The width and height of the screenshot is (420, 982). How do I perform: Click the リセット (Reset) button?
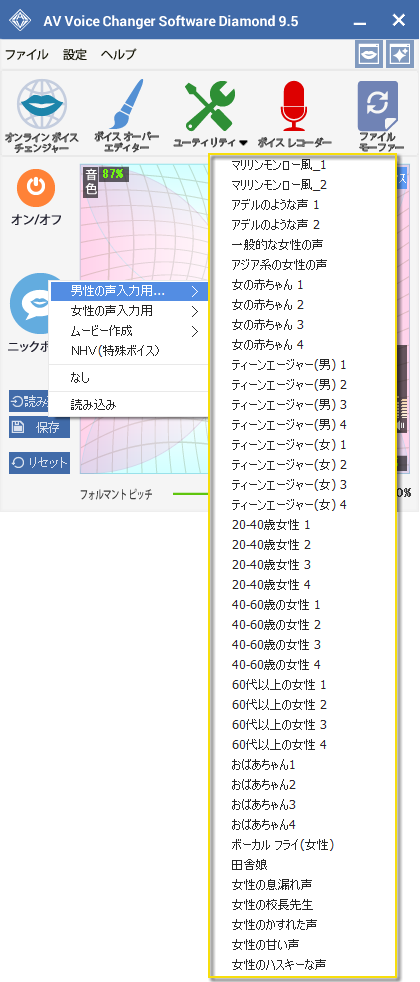tap(39, 463)
